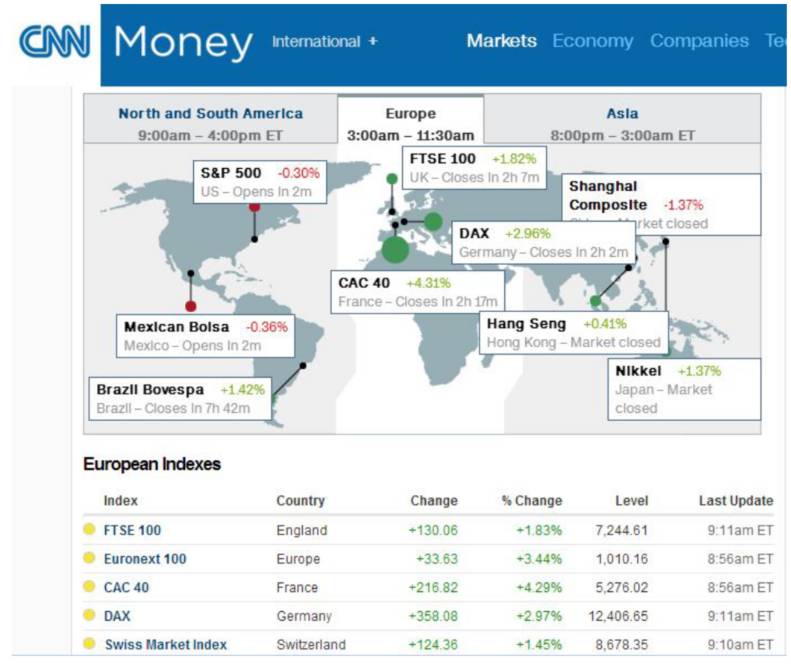This screenshot has width=791, height=665.
Task: Click the European Indexes heading
Action: [152, 464]
